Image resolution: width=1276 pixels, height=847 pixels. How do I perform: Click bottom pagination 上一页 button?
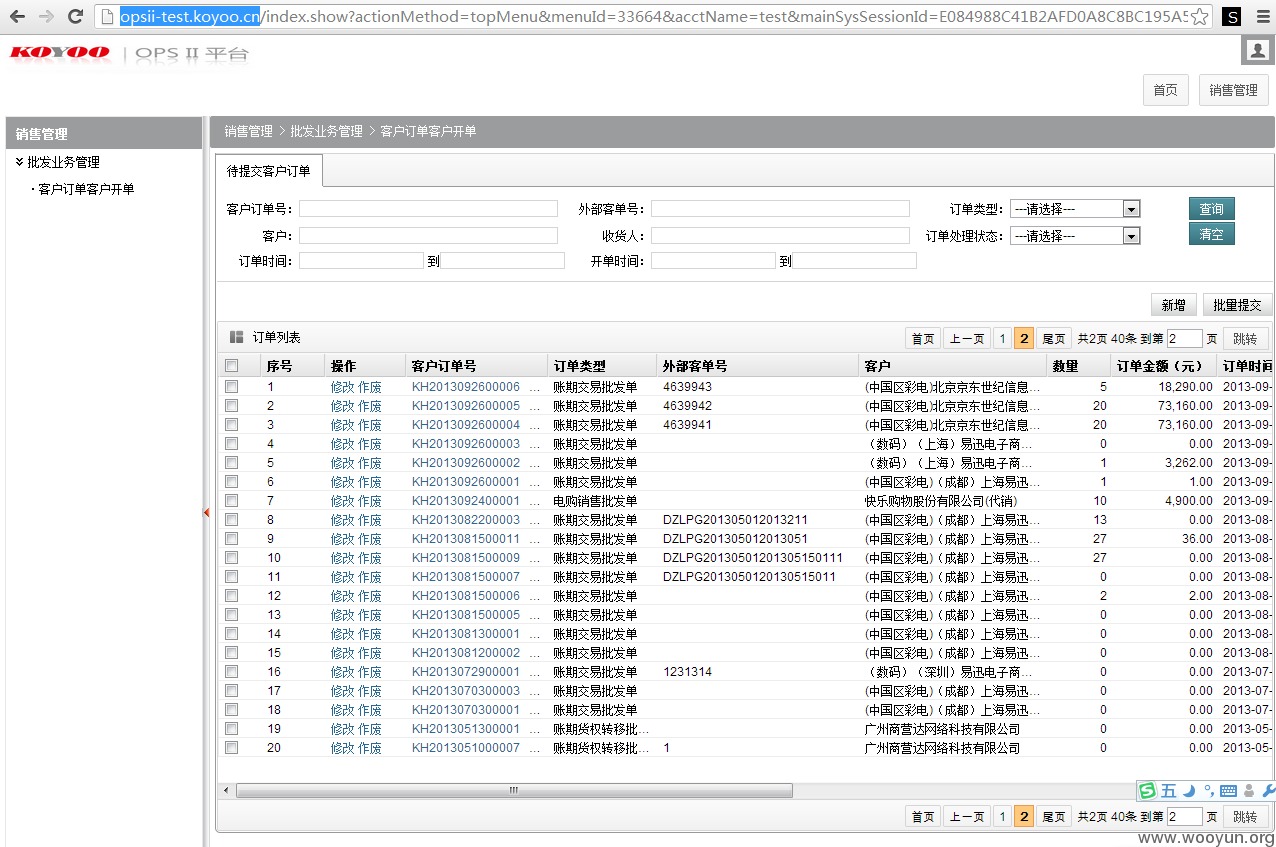point(966,817)
